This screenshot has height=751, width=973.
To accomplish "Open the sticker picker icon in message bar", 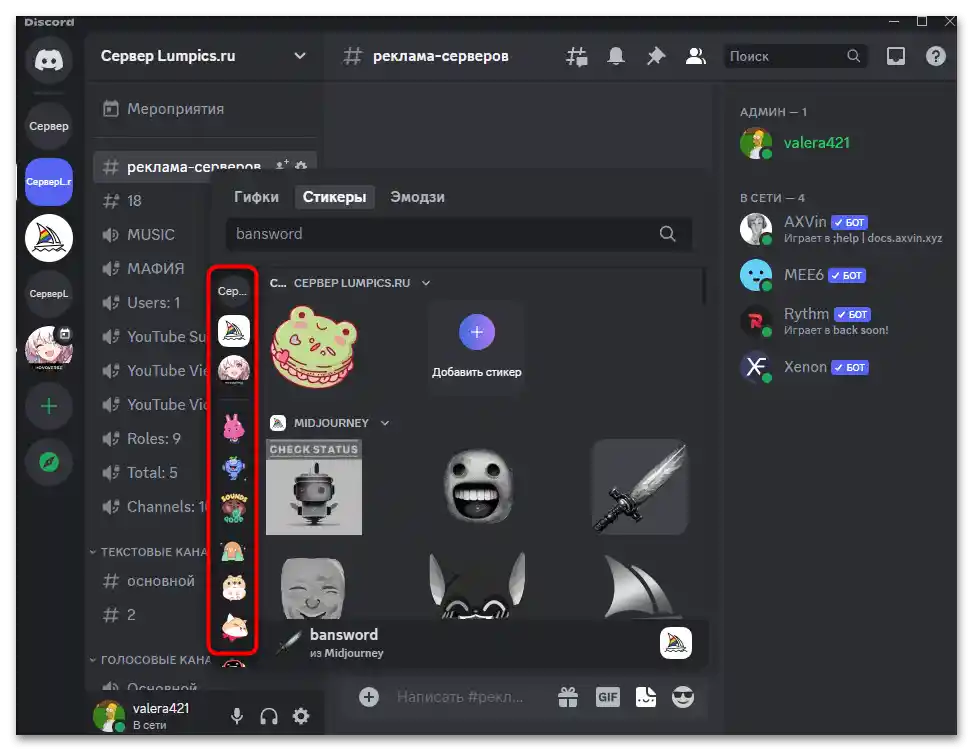I will click(646, 697).
